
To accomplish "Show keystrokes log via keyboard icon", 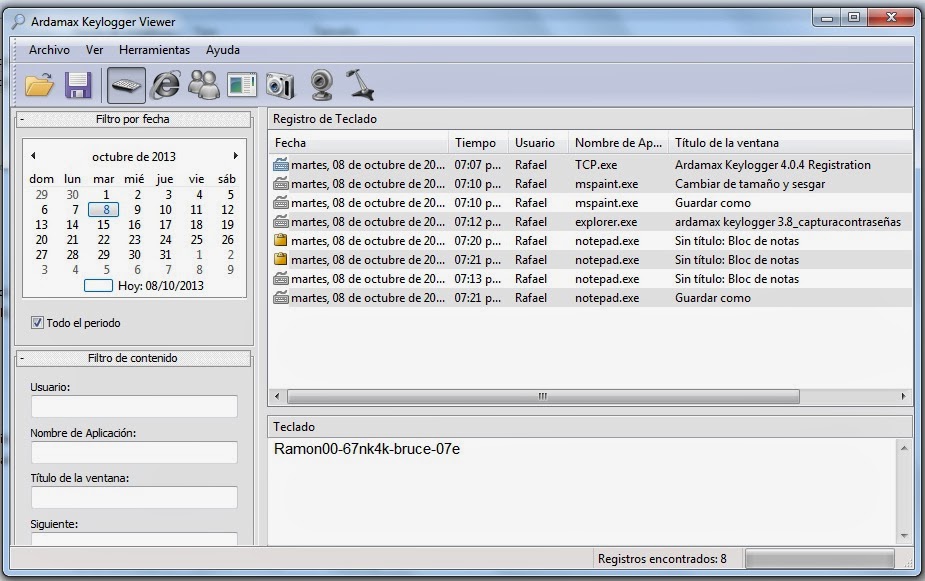I will coord(126,85).
